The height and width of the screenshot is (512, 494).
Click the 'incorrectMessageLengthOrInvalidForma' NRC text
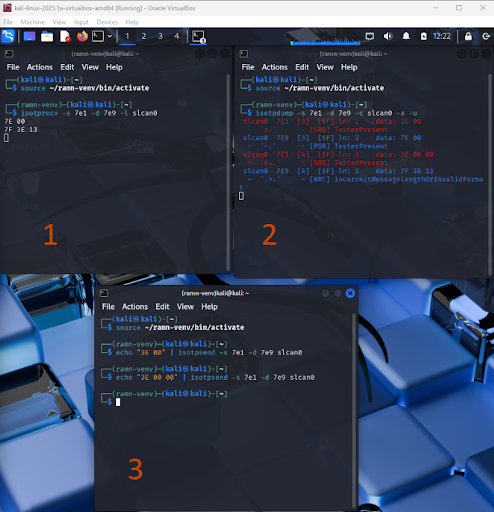click(x=408, y=179)
